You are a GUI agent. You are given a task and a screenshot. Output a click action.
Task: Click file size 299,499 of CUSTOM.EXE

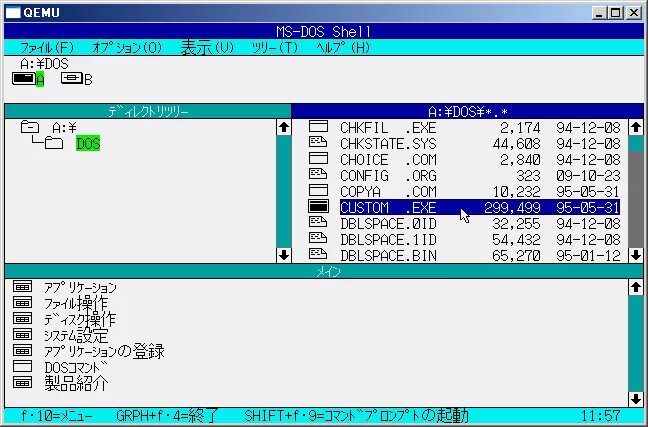point(512,208)
